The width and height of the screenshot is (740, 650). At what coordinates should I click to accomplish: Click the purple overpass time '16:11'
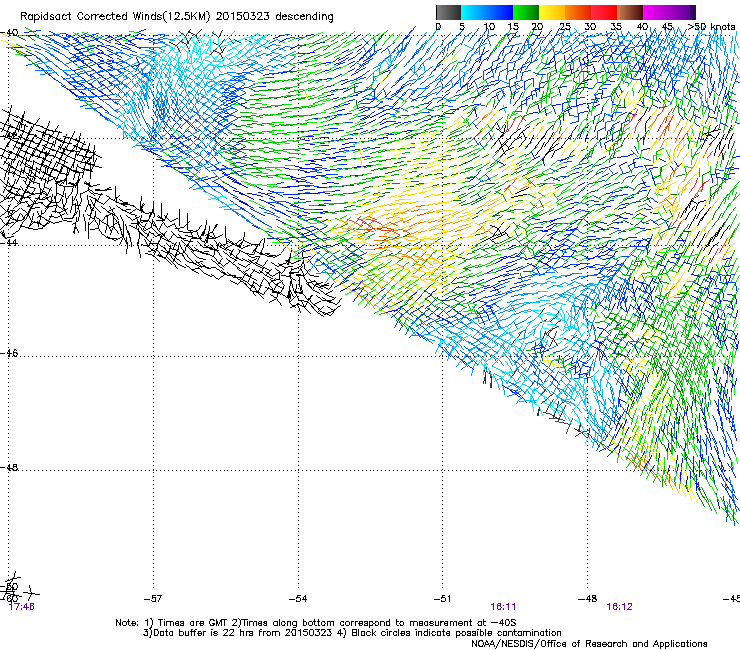(503, 607)
